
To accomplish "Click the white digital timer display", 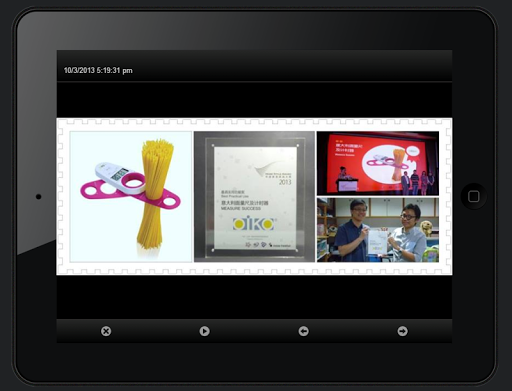I will [119, 174].
